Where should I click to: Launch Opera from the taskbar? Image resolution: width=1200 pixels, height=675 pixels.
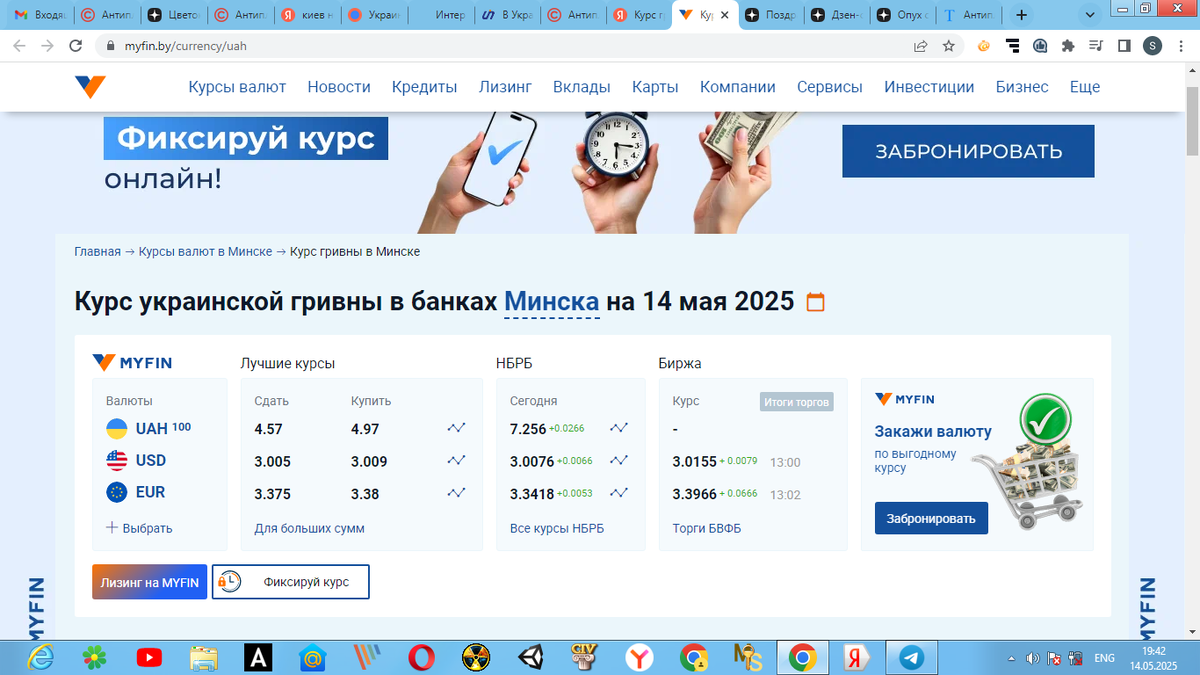[x=421, y=657]
